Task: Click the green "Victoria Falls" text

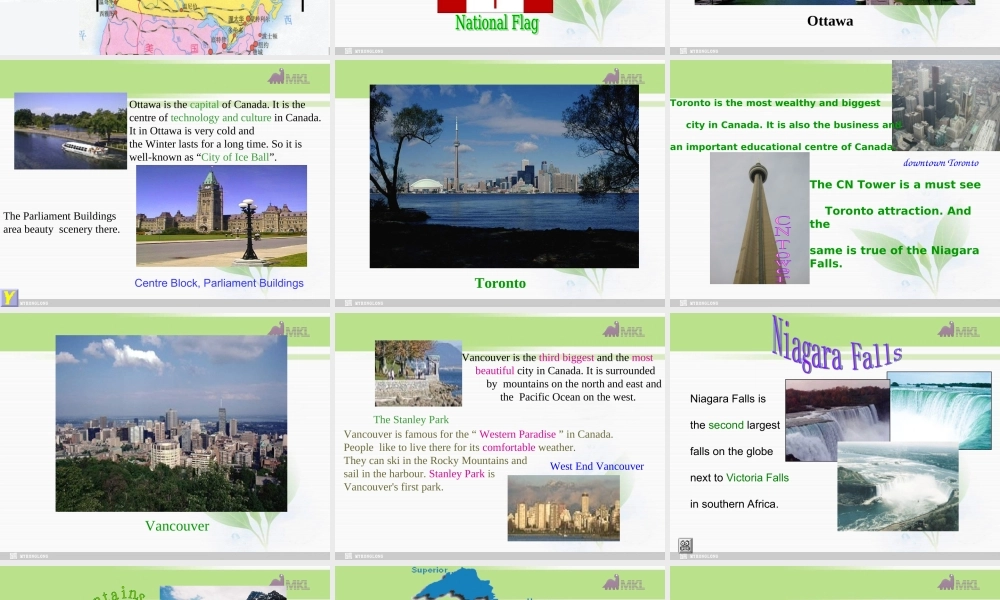Action: click(x=757, y=478)
